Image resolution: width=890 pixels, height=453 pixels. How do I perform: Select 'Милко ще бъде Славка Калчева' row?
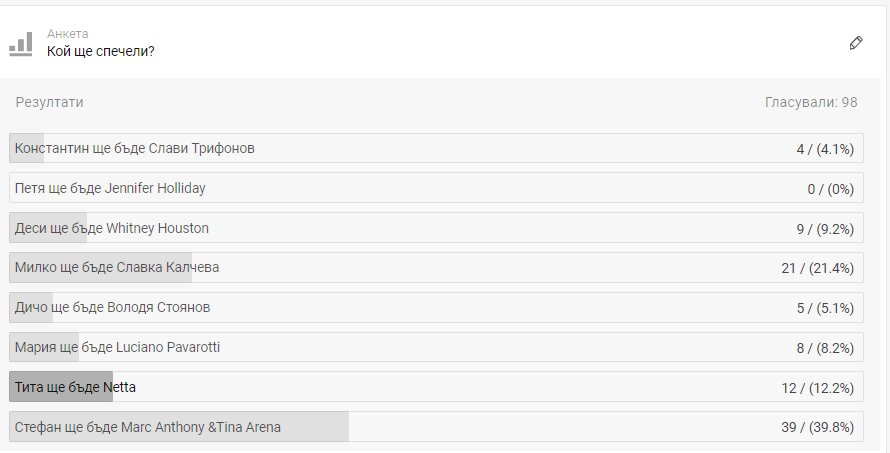click(x=117, y=268)
